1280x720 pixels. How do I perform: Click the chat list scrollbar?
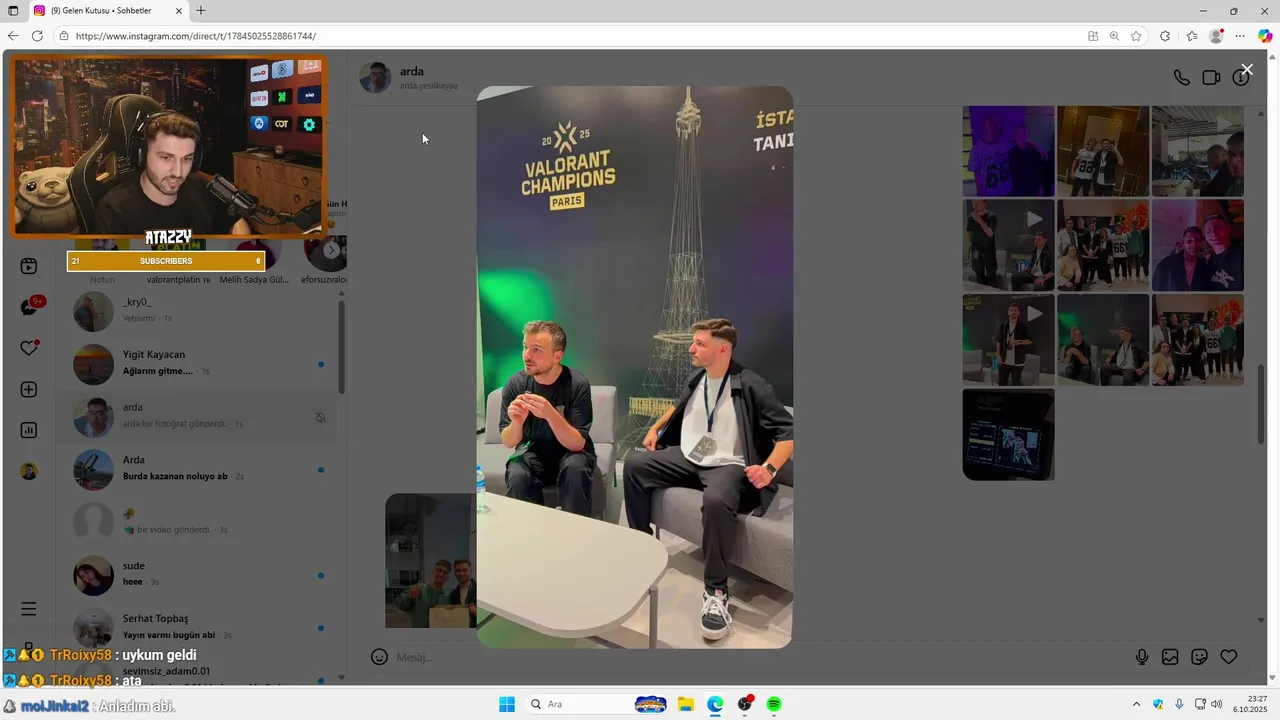(x=341, y=345)
